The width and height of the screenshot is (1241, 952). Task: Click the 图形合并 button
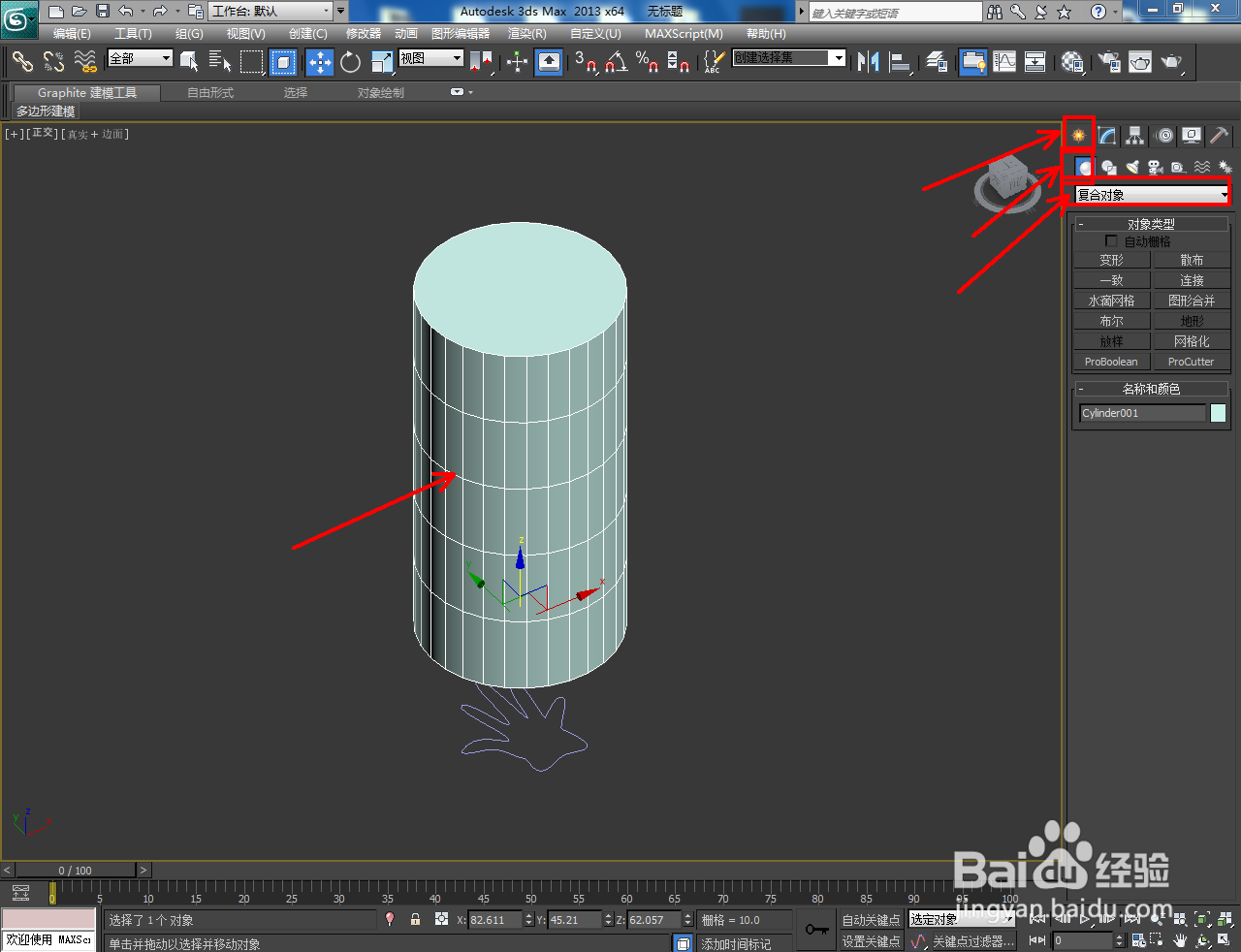(x=1192, y=301)
